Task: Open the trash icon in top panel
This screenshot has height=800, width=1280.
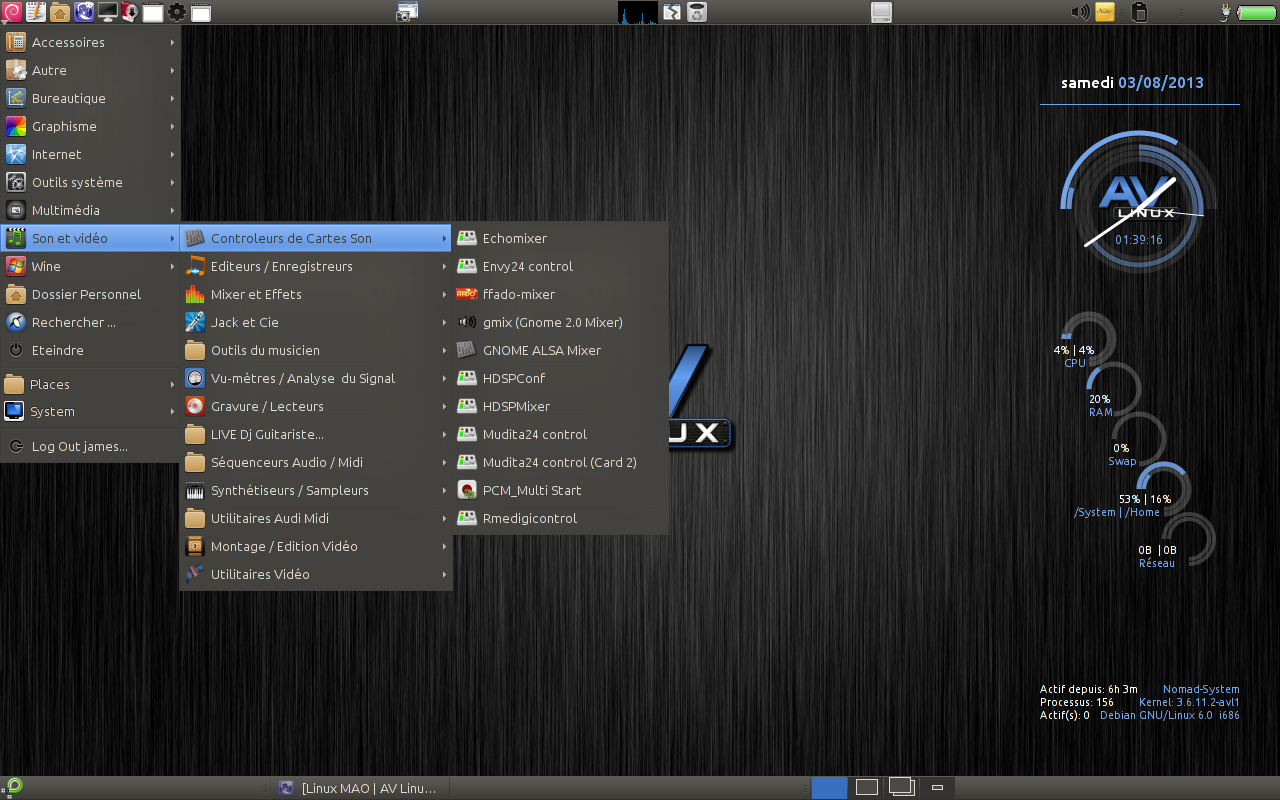Action: tap(697, 12)
